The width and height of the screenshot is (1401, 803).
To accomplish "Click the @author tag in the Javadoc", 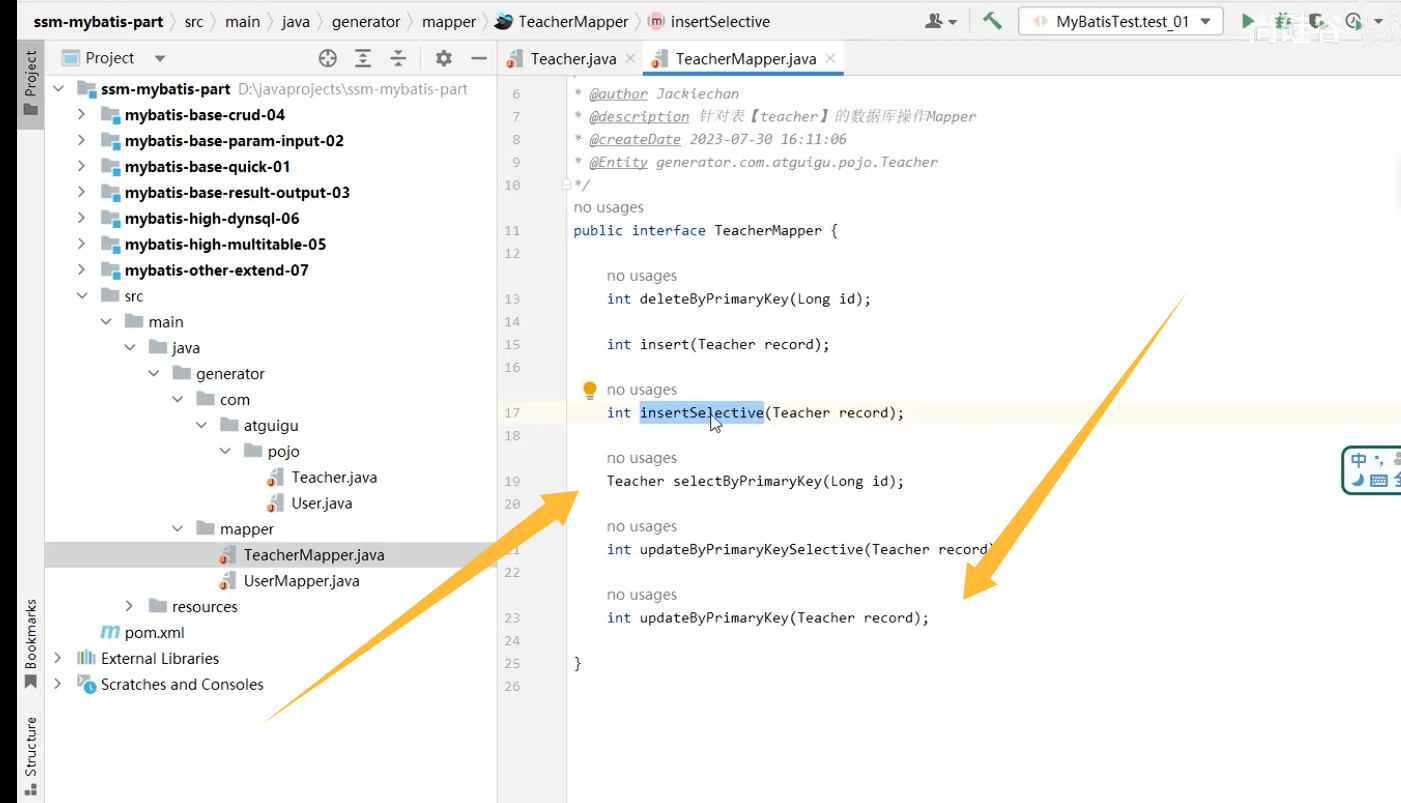I will coord(618,94).
